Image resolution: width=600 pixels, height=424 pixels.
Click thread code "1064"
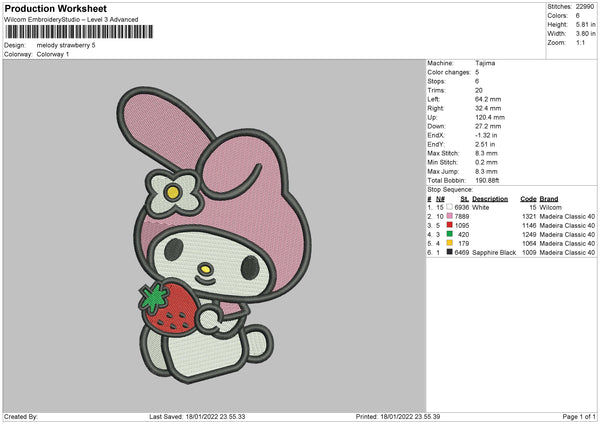coord(529,243)
